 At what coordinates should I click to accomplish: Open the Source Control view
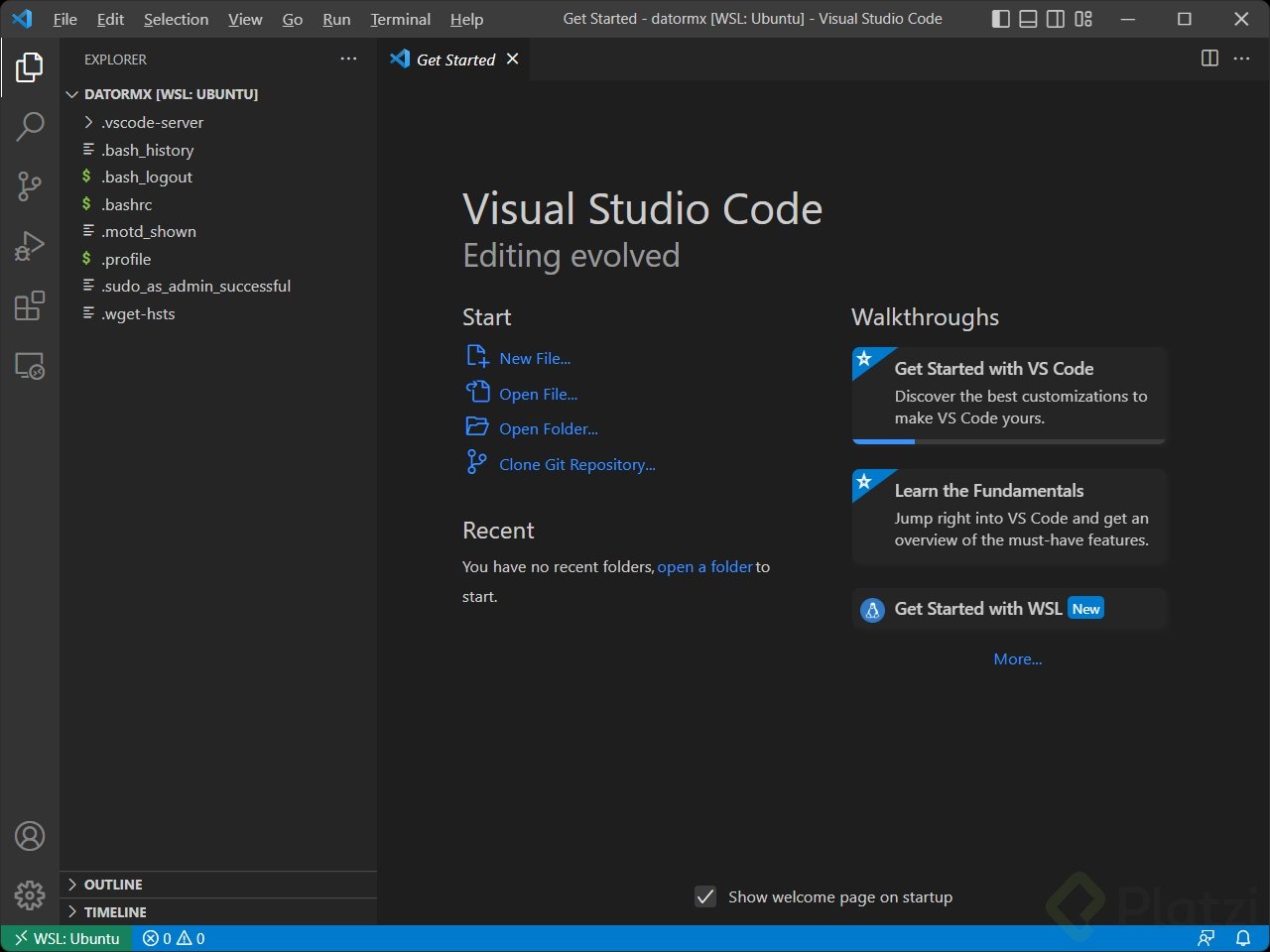coord(30,185)
